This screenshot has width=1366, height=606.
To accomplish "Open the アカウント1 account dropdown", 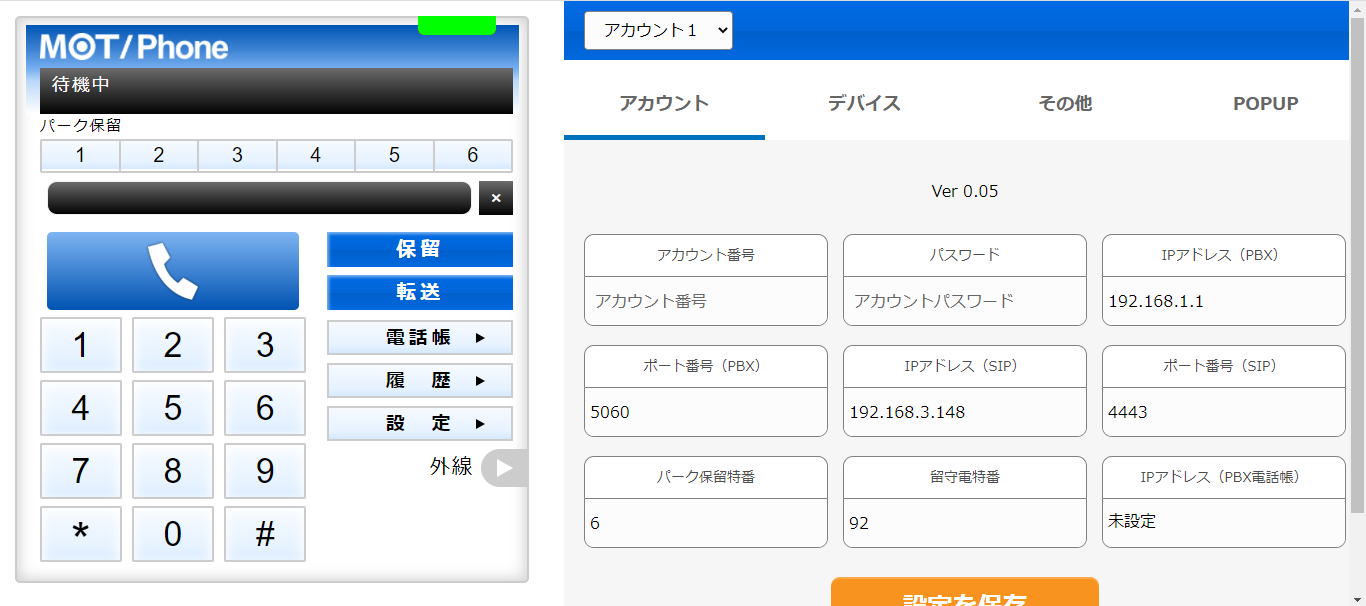I will click(658, 30).
